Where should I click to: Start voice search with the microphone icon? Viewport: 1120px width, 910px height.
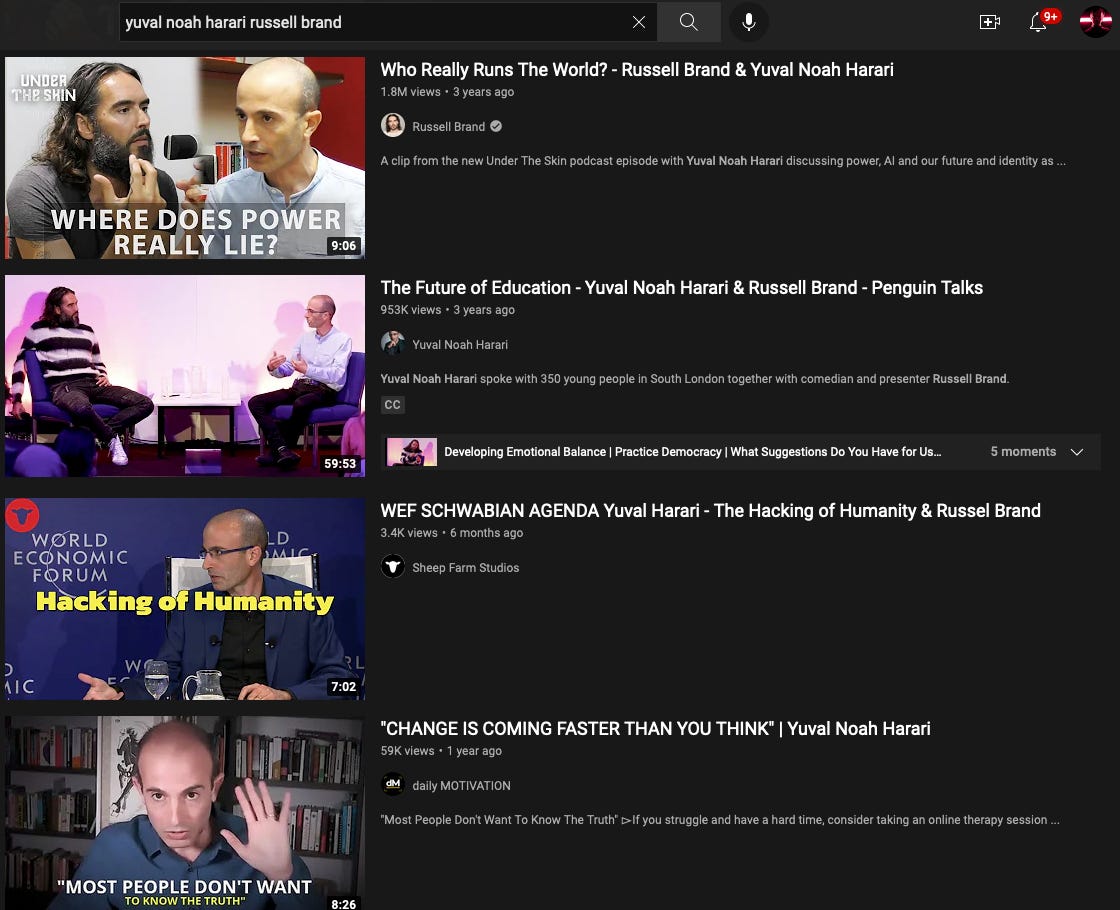tap(749, 22)
